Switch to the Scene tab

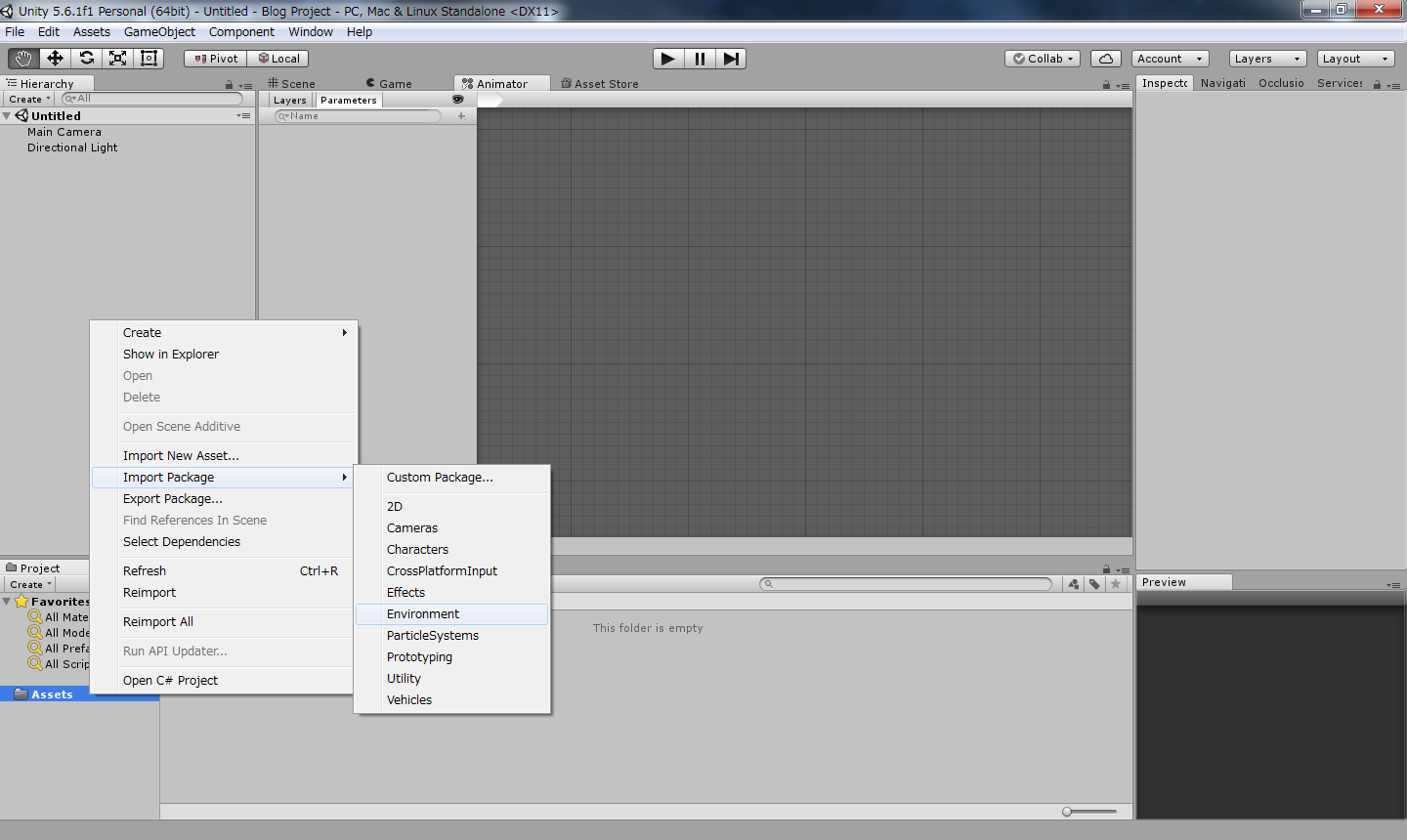tap(292, 84)
